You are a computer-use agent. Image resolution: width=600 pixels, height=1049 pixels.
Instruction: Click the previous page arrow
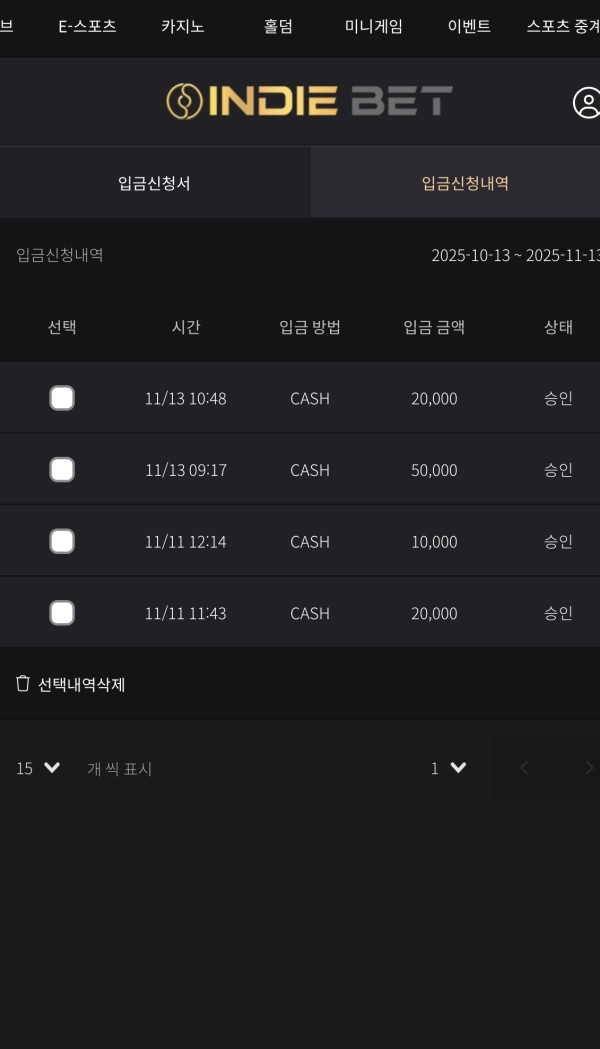(523, 768)
